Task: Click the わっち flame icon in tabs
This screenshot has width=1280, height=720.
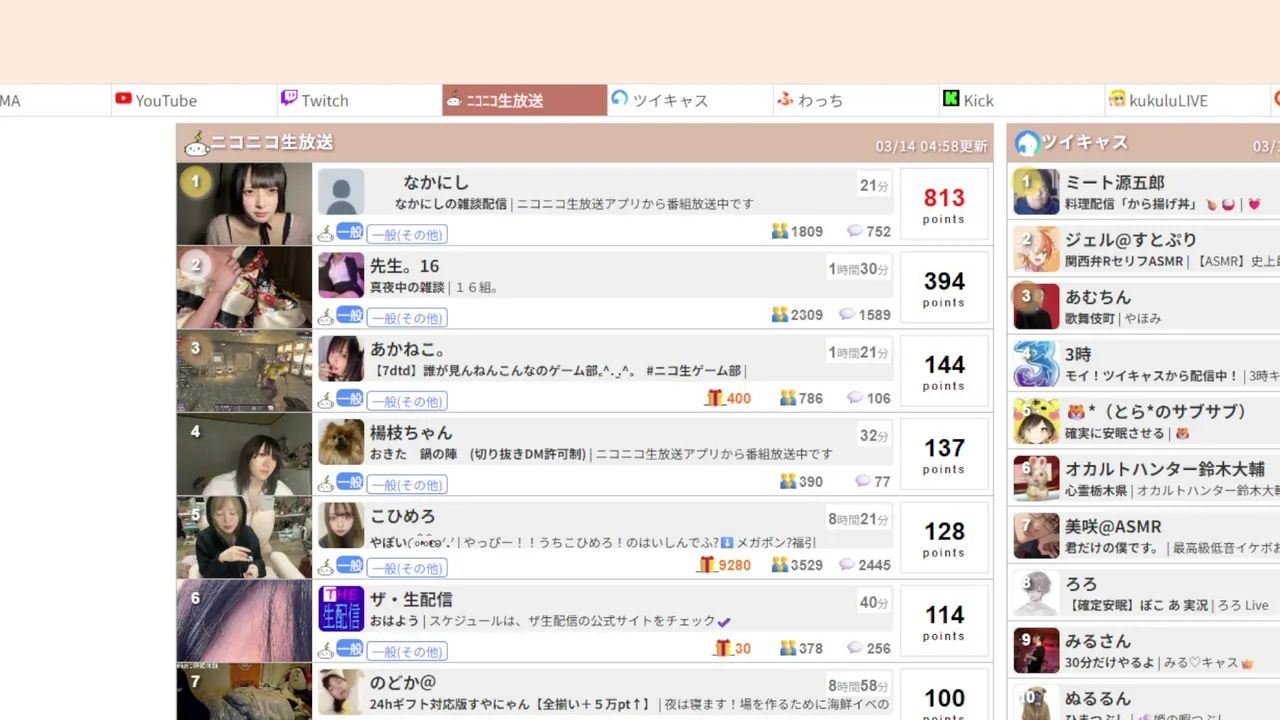Action: (786, 99)
